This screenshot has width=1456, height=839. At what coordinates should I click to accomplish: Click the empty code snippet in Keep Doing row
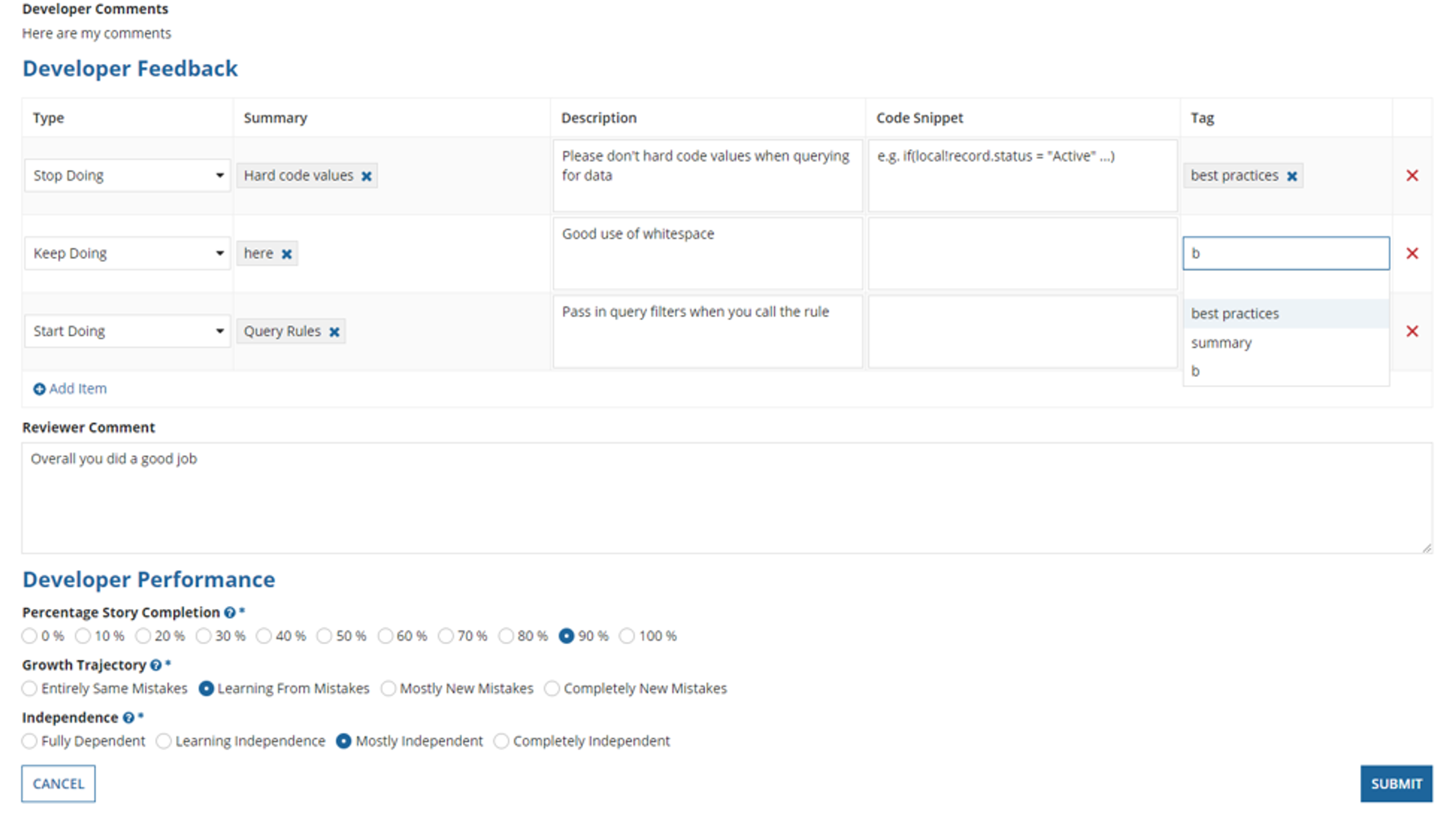[1022, 253]
